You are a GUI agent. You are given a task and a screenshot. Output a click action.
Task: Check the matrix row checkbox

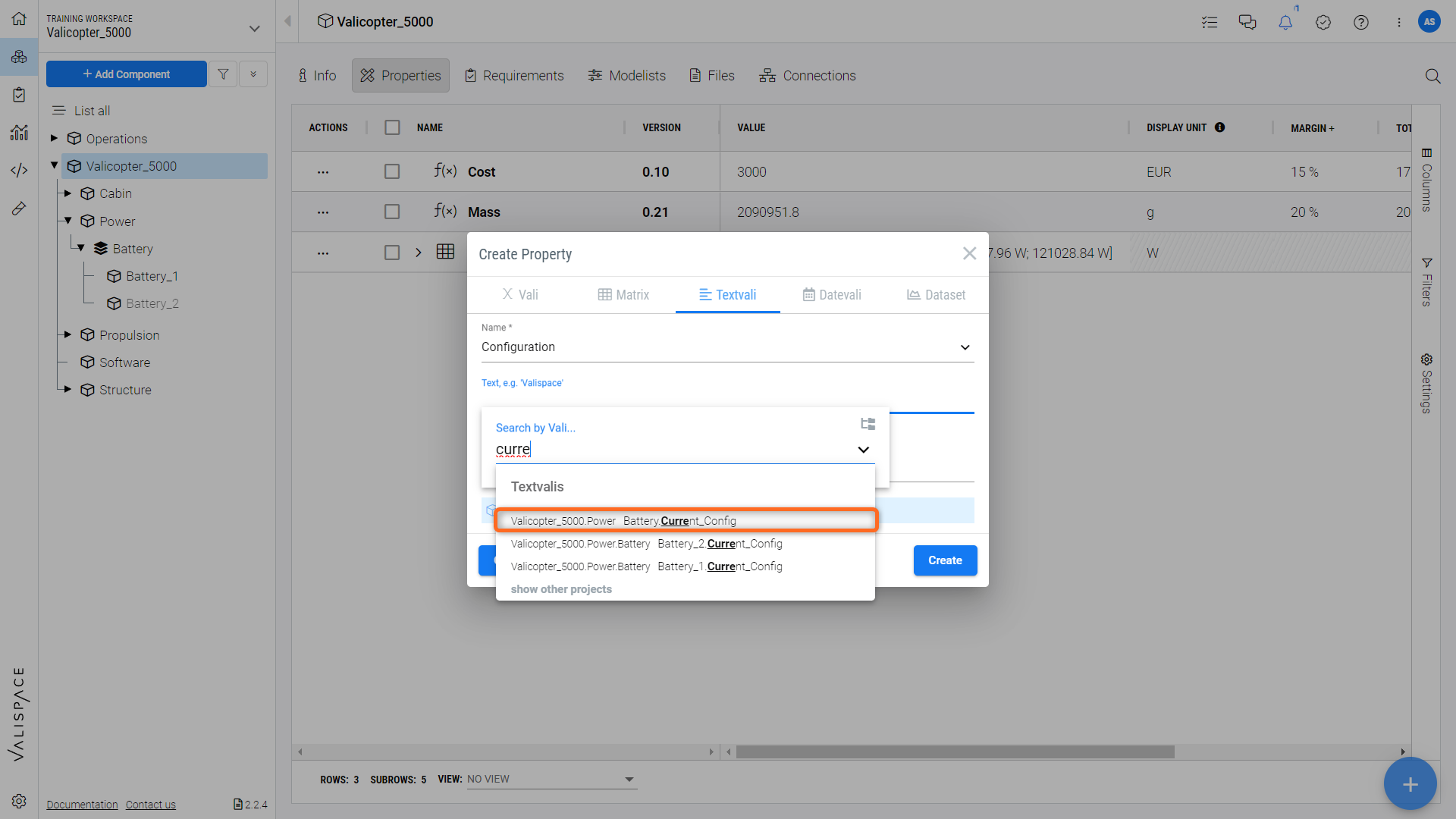(x=392, y=253)
